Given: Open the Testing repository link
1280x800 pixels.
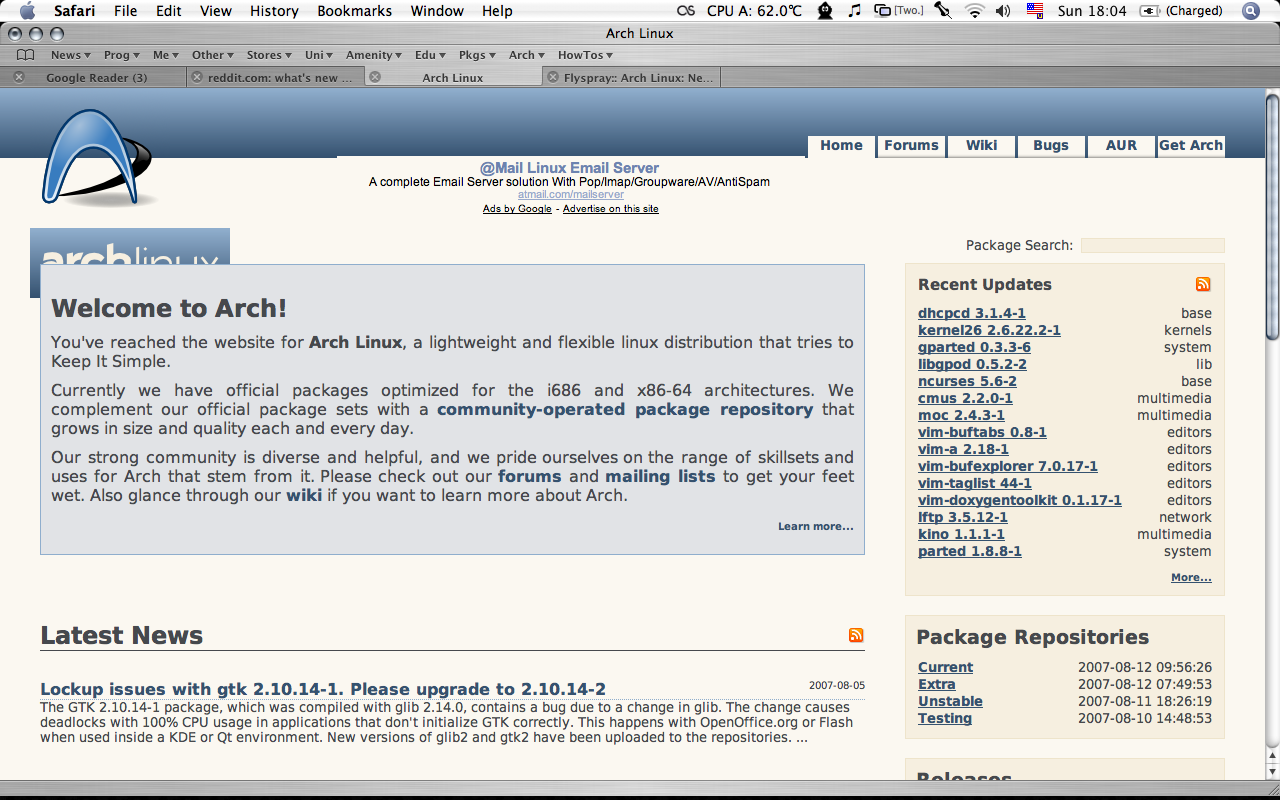Looking at the screenshot, I should [944, 718].
